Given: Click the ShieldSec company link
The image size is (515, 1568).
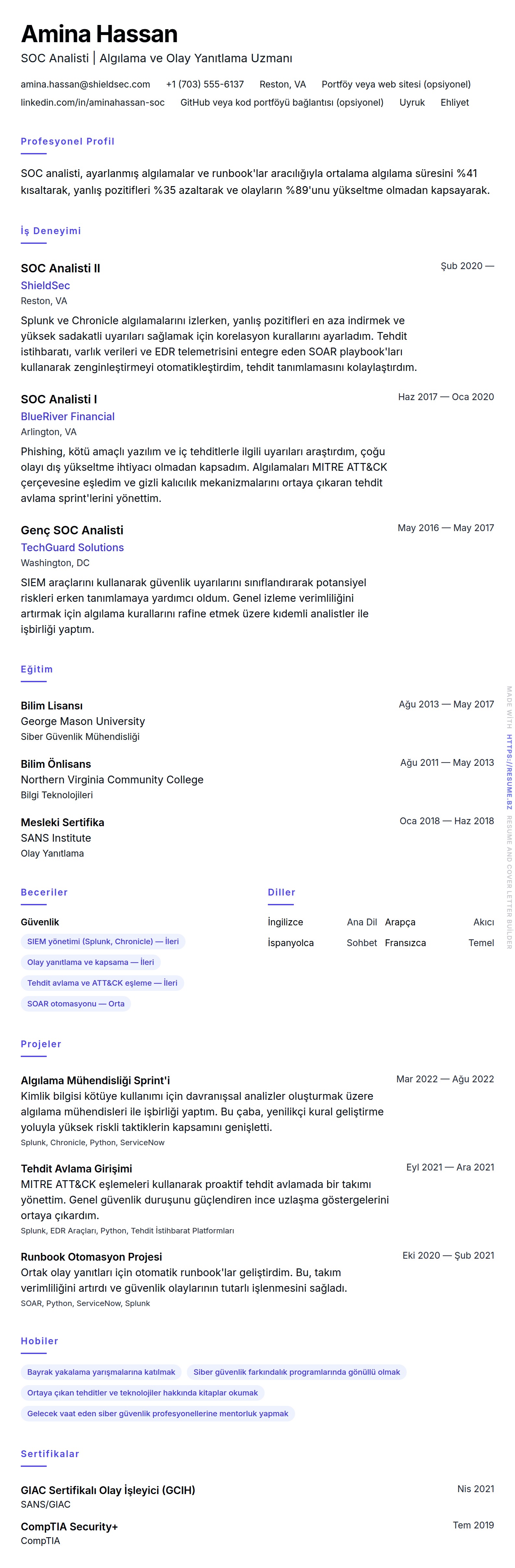Looking at the screenshot, I should (45, 285).
